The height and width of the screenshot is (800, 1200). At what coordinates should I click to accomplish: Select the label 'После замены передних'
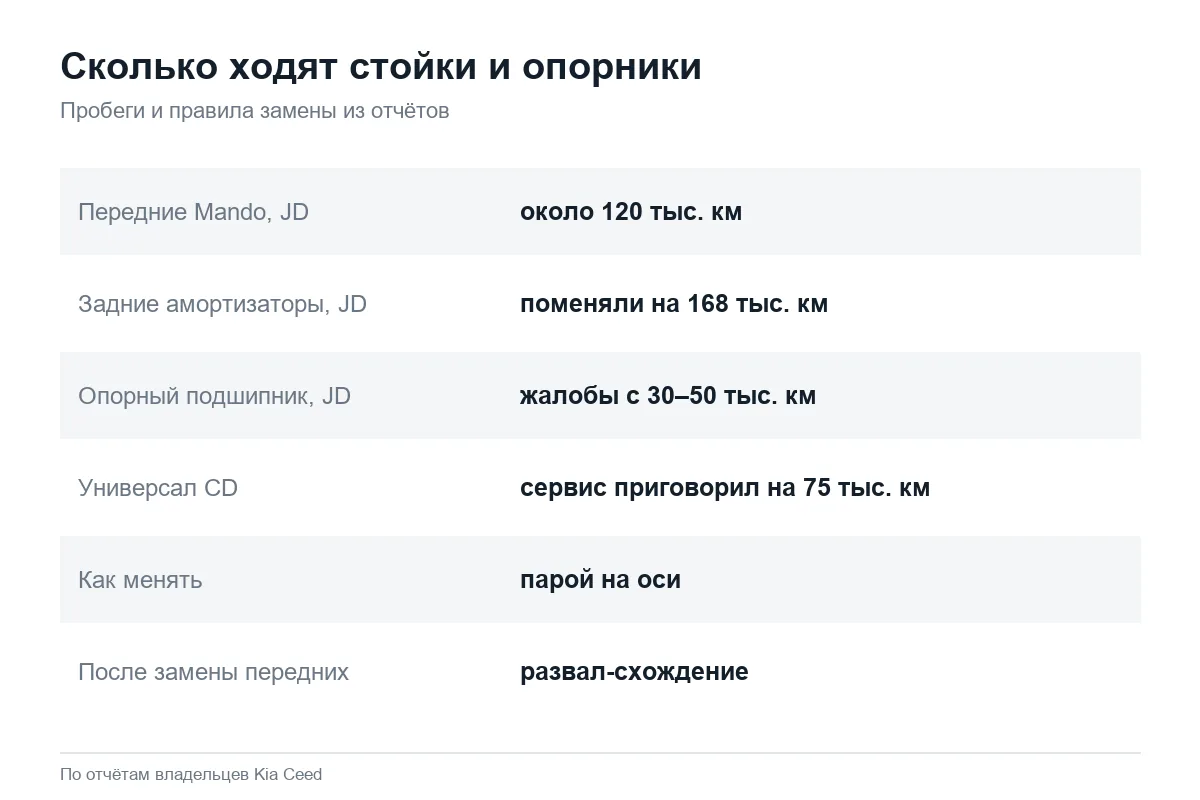point(213,672)
